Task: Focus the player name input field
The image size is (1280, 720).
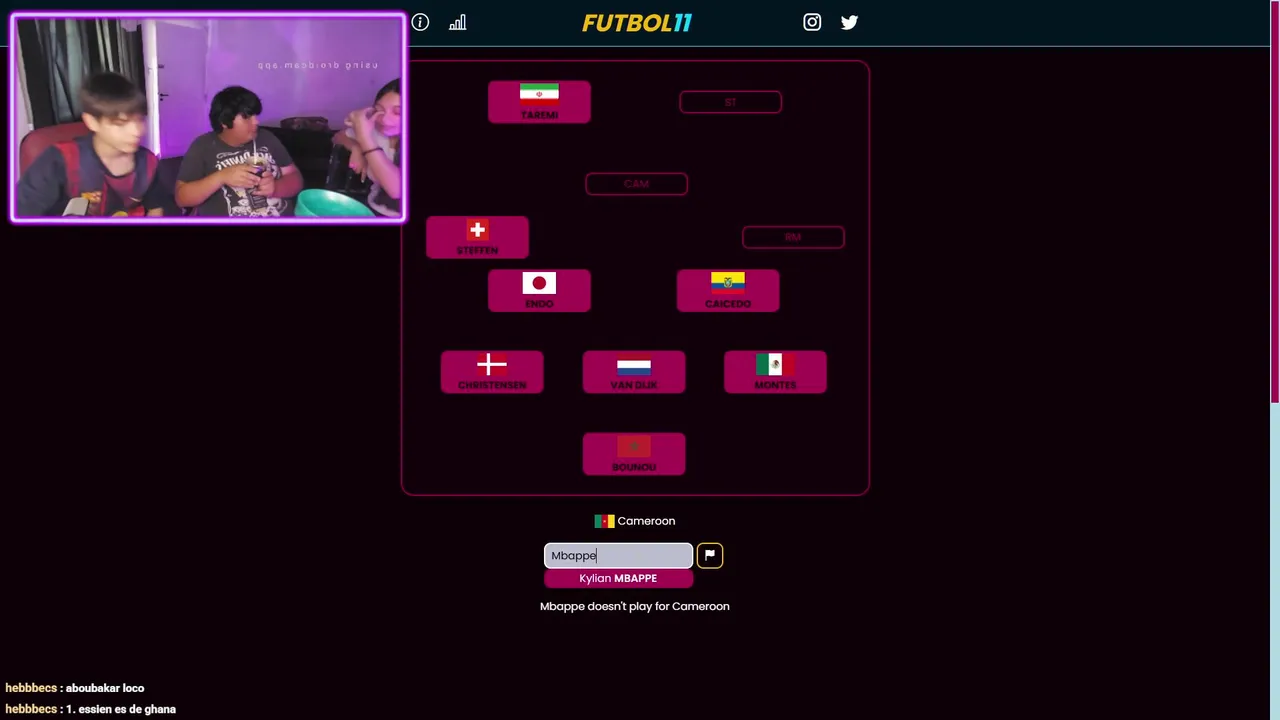Action: [618, 555]
